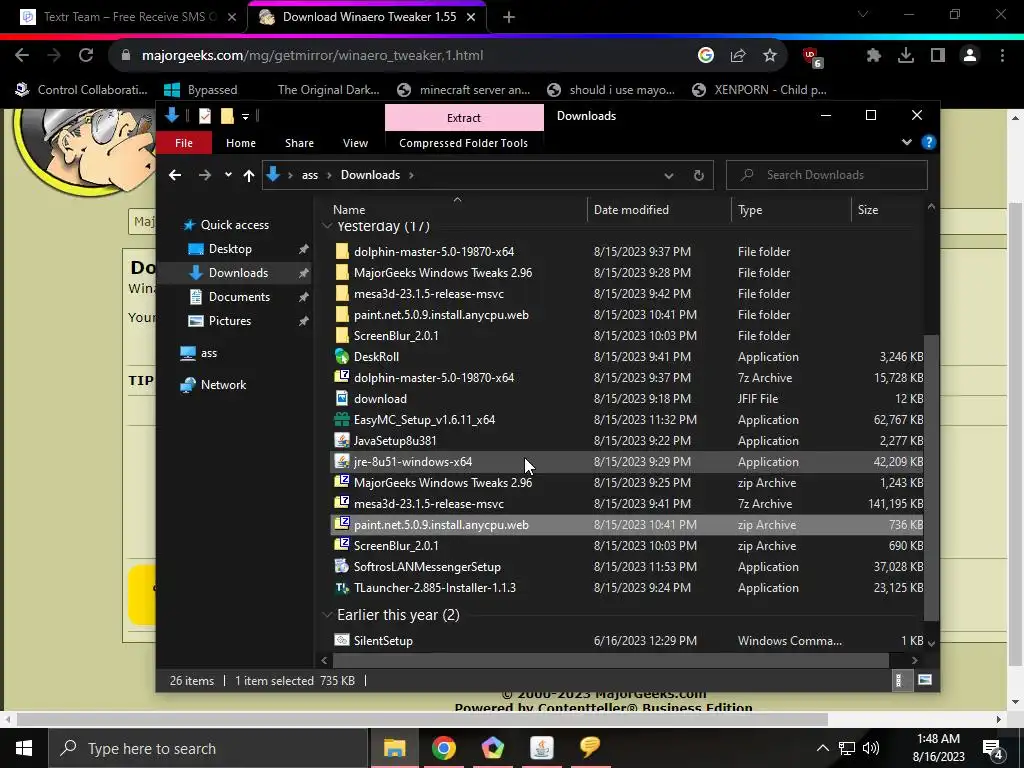
Task: Open the View ribbon tab
Action: (355, 143)
